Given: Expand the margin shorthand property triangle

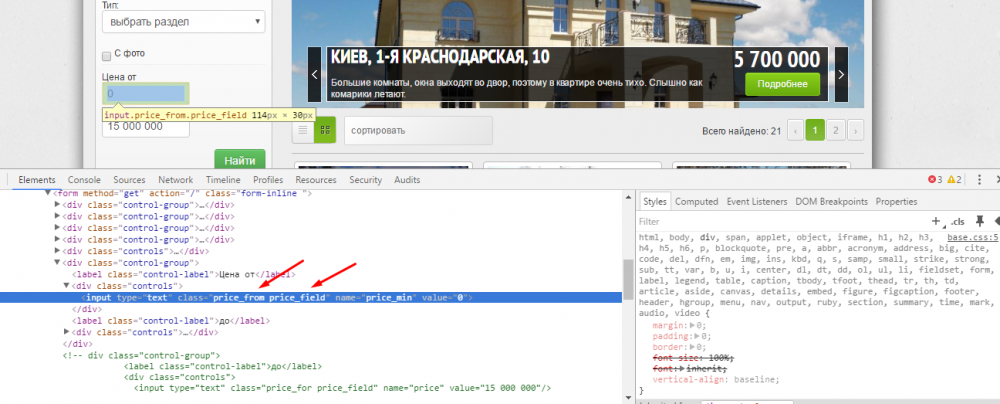Looking at the screenshot, I should 693,325.
